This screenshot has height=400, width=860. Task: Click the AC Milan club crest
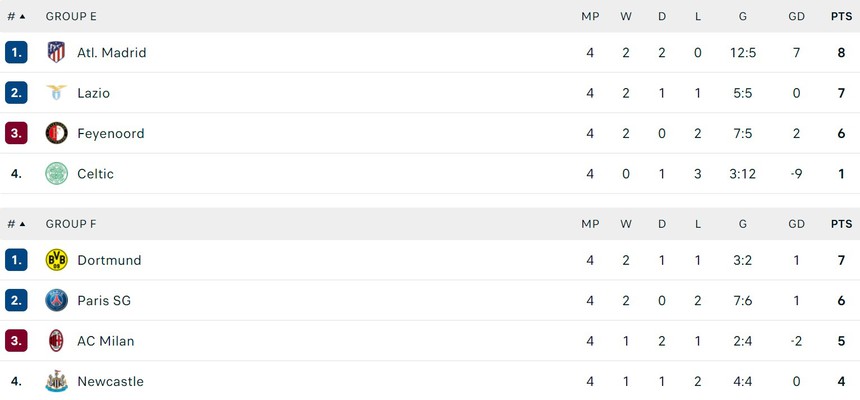click(x=56, y=341)
